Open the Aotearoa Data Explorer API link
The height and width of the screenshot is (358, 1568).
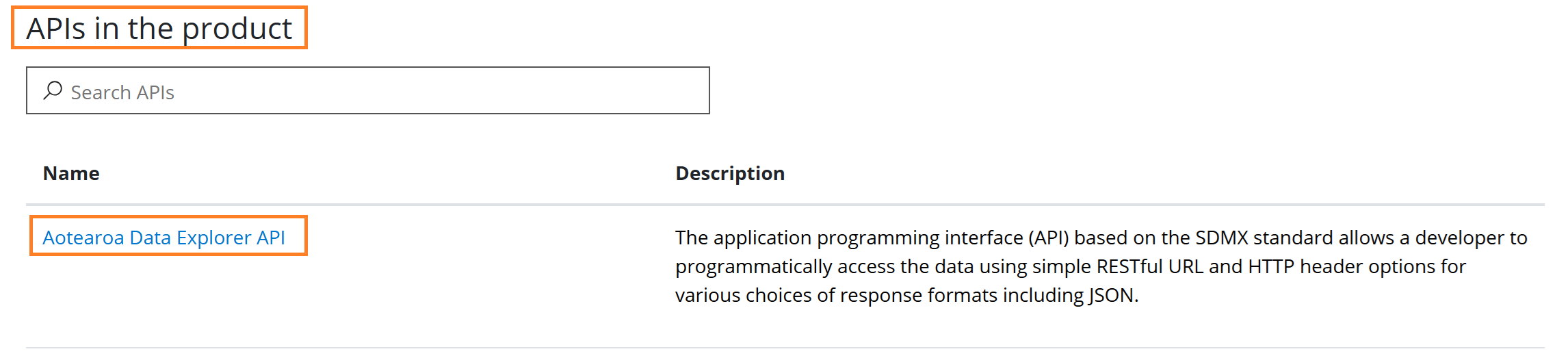tap(164, 238)
